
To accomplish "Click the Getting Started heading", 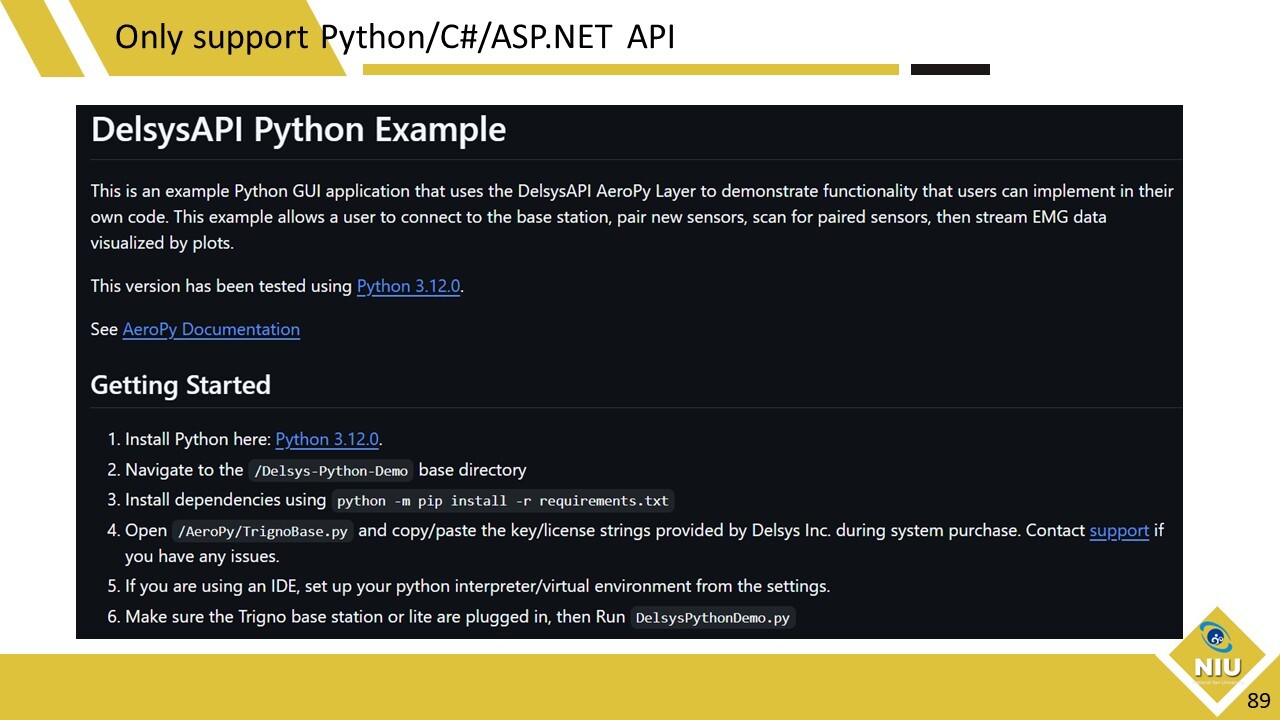I will tap(180, 385).
